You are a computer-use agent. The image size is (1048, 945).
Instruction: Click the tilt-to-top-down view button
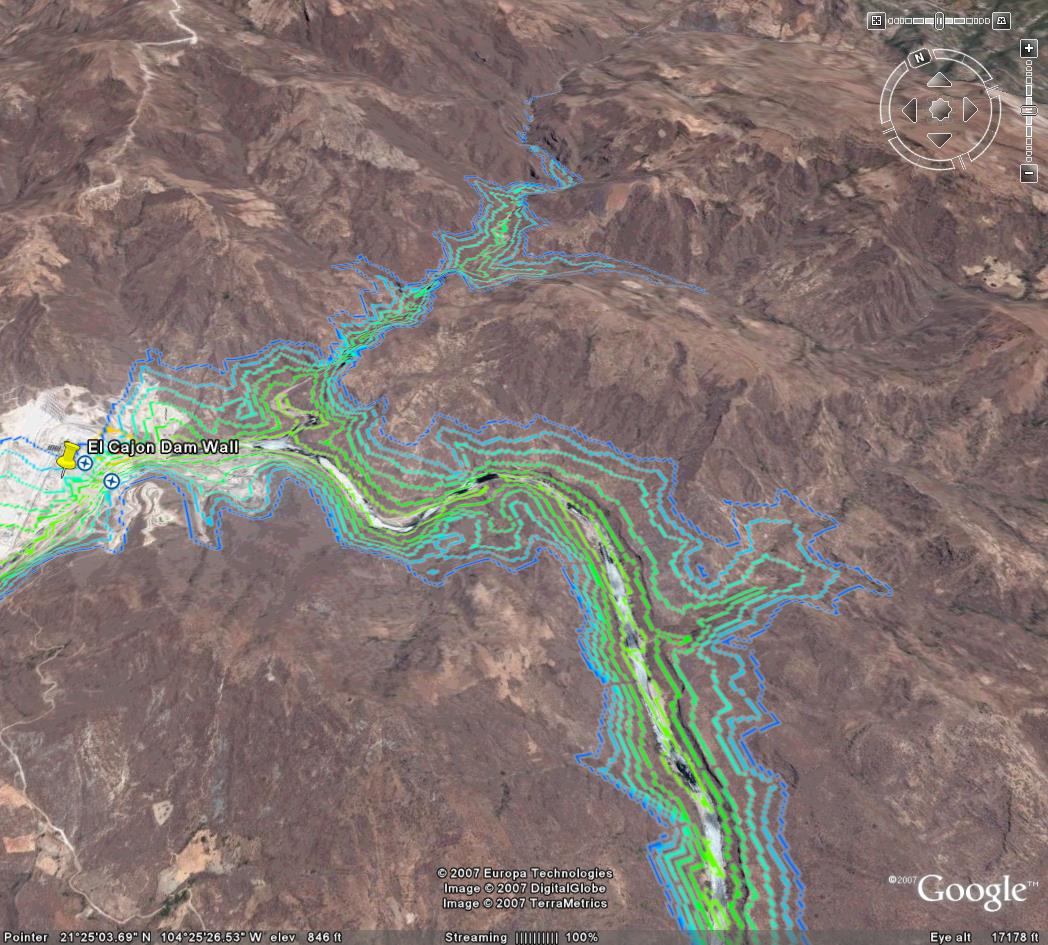[876, 21]
